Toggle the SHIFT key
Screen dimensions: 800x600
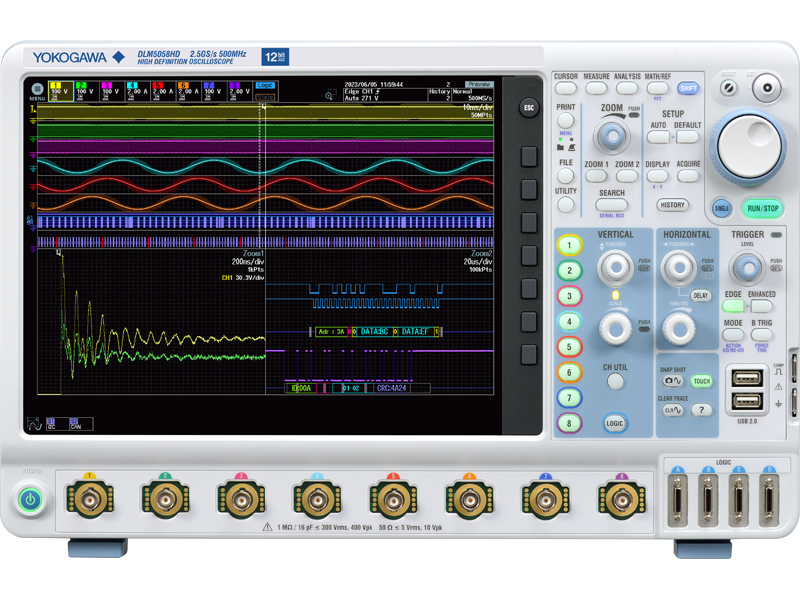point(686,87)
